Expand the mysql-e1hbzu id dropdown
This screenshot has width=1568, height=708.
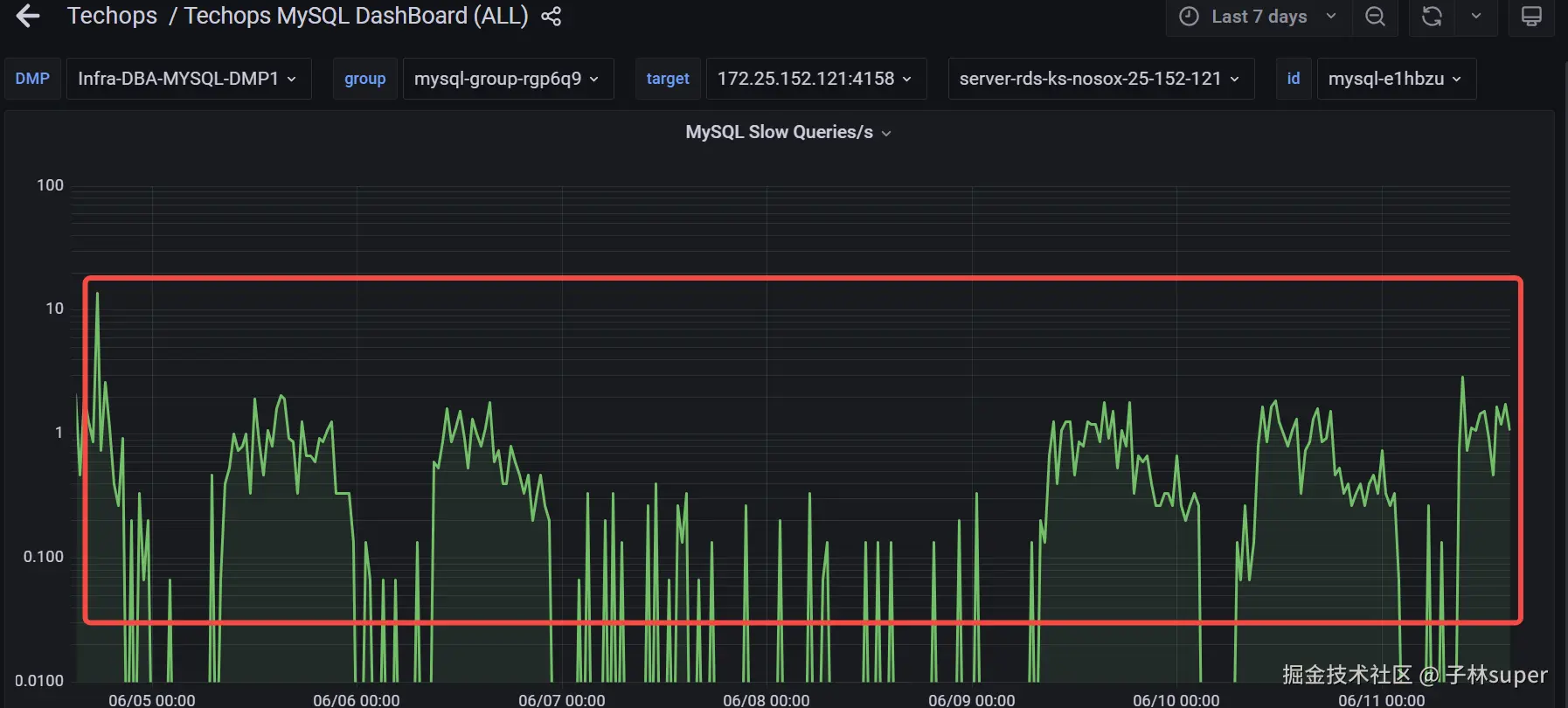pyautogui.click(x=1397, y=79)
